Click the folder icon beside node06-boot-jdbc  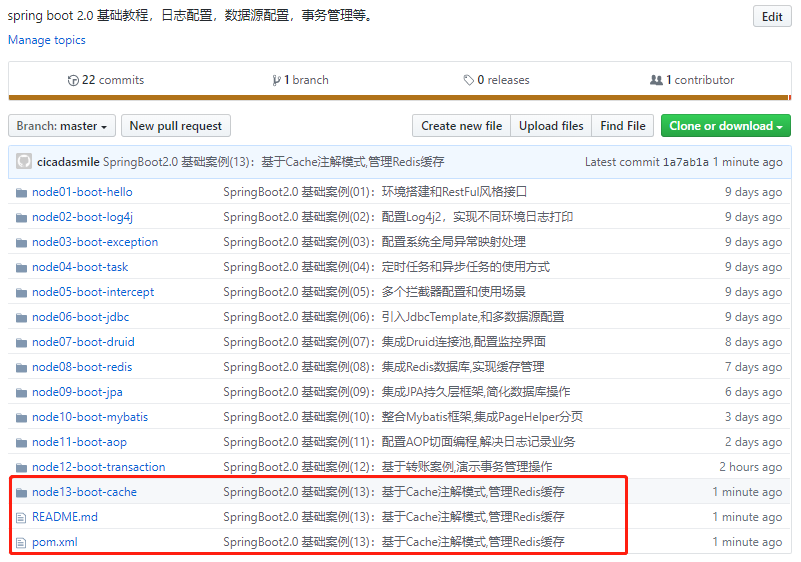(21, 318)
